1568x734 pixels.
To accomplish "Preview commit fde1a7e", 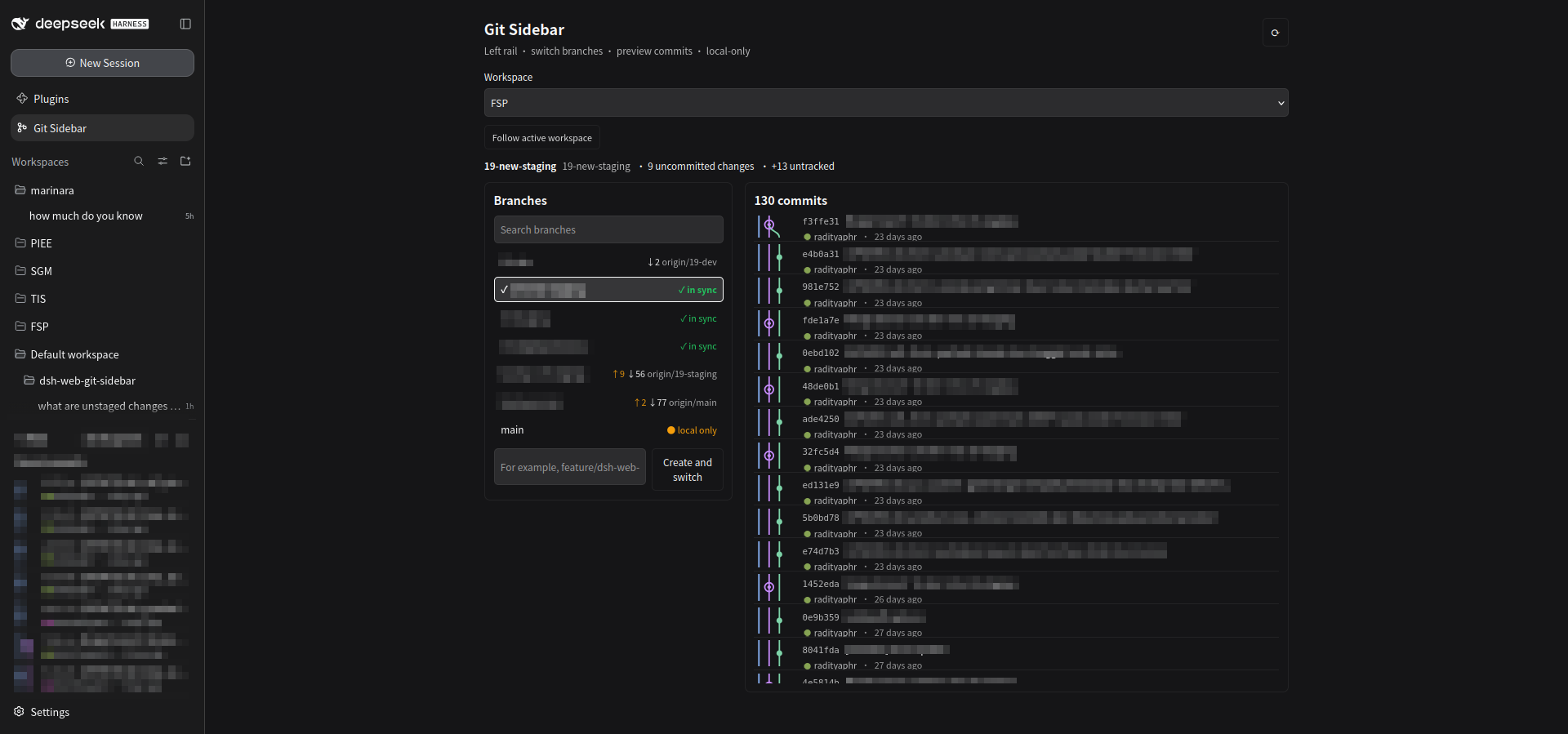I will pos(1017,327).
